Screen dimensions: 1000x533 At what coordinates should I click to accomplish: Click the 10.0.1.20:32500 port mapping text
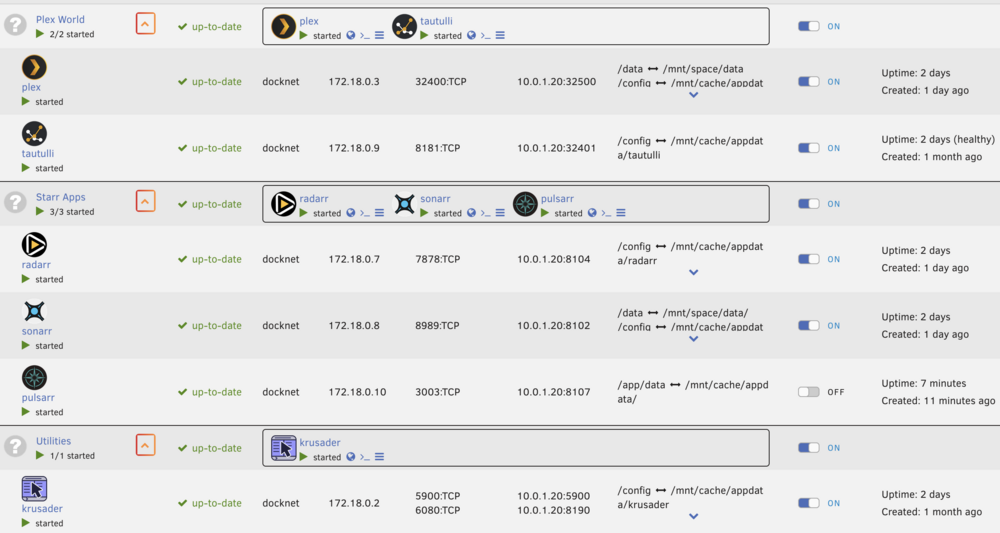point(557,82)
